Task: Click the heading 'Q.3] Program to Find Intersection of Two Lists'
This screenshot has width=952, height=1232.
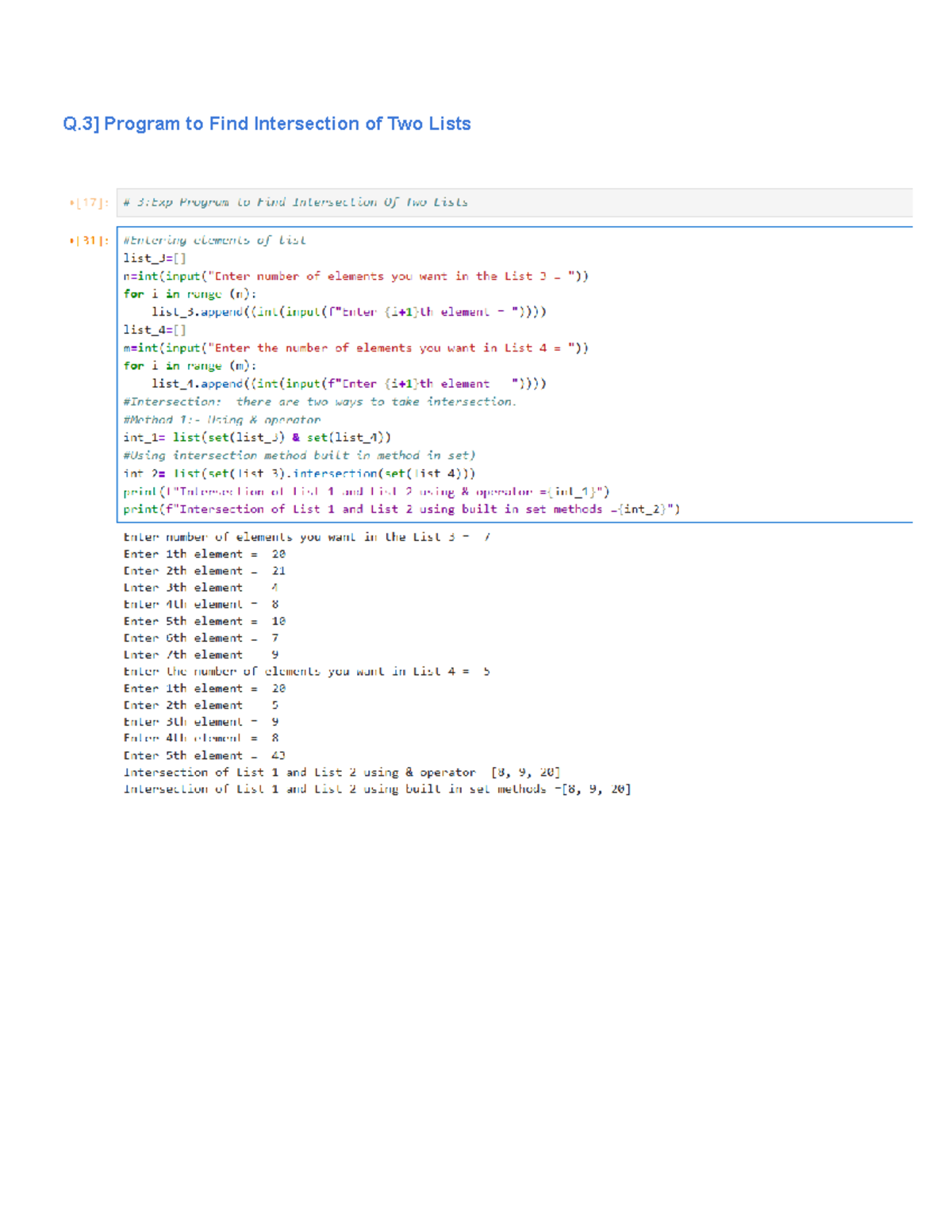Action: pyautogui.click(x=267, y=124)
